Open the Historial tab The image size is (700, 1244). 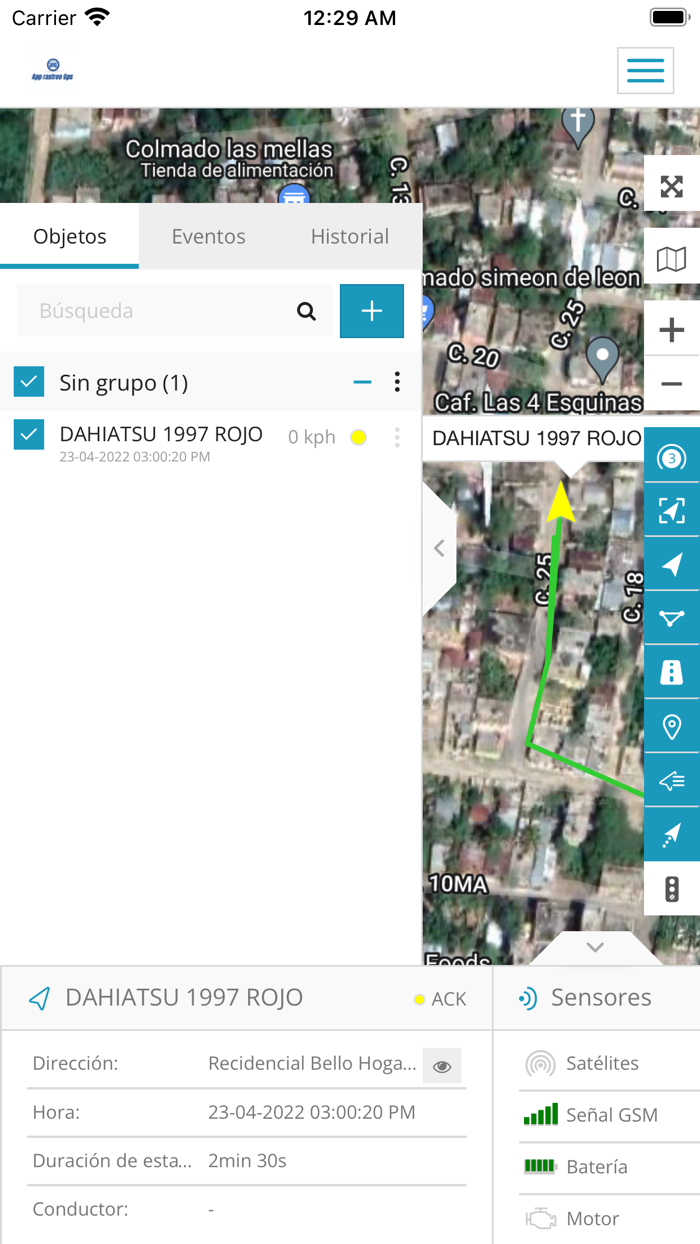point(350,236)
